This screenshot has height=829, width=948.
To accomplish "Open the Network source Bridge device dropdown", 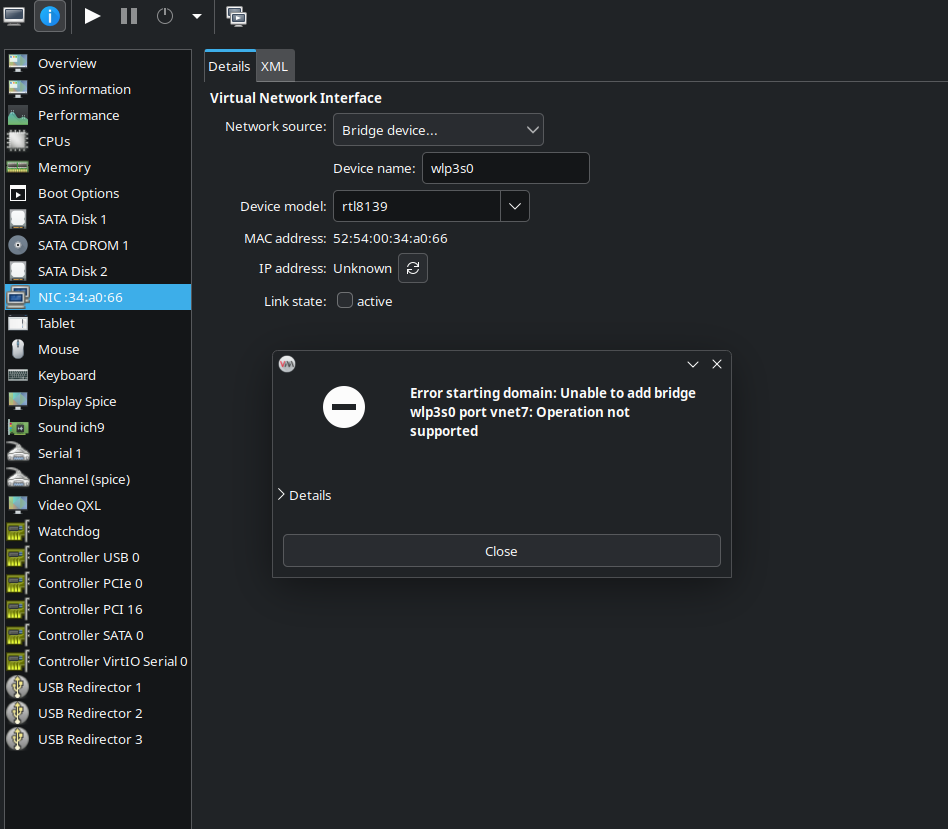I will pyautogui.click(x=438, y=130).
